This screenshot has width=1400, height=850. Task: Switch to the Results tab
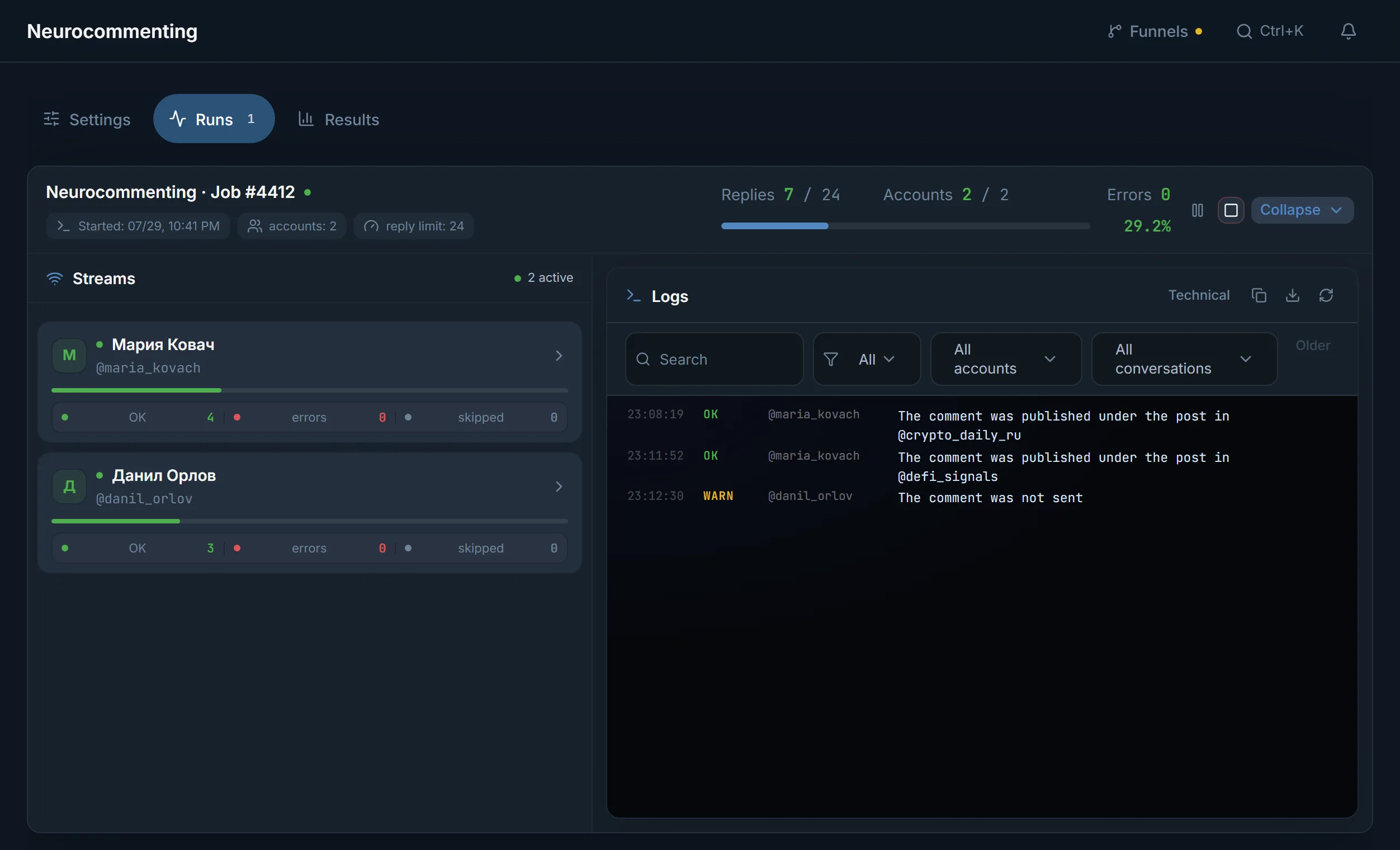click(x=339, y=119)
